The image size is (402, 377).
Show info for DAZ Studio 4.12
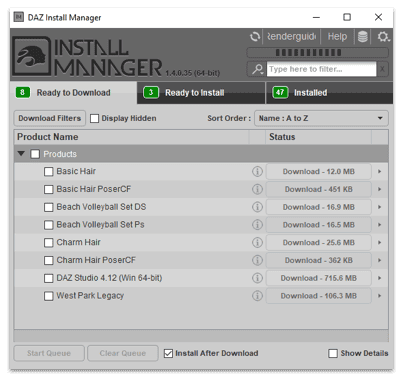(x=257, y=278)
